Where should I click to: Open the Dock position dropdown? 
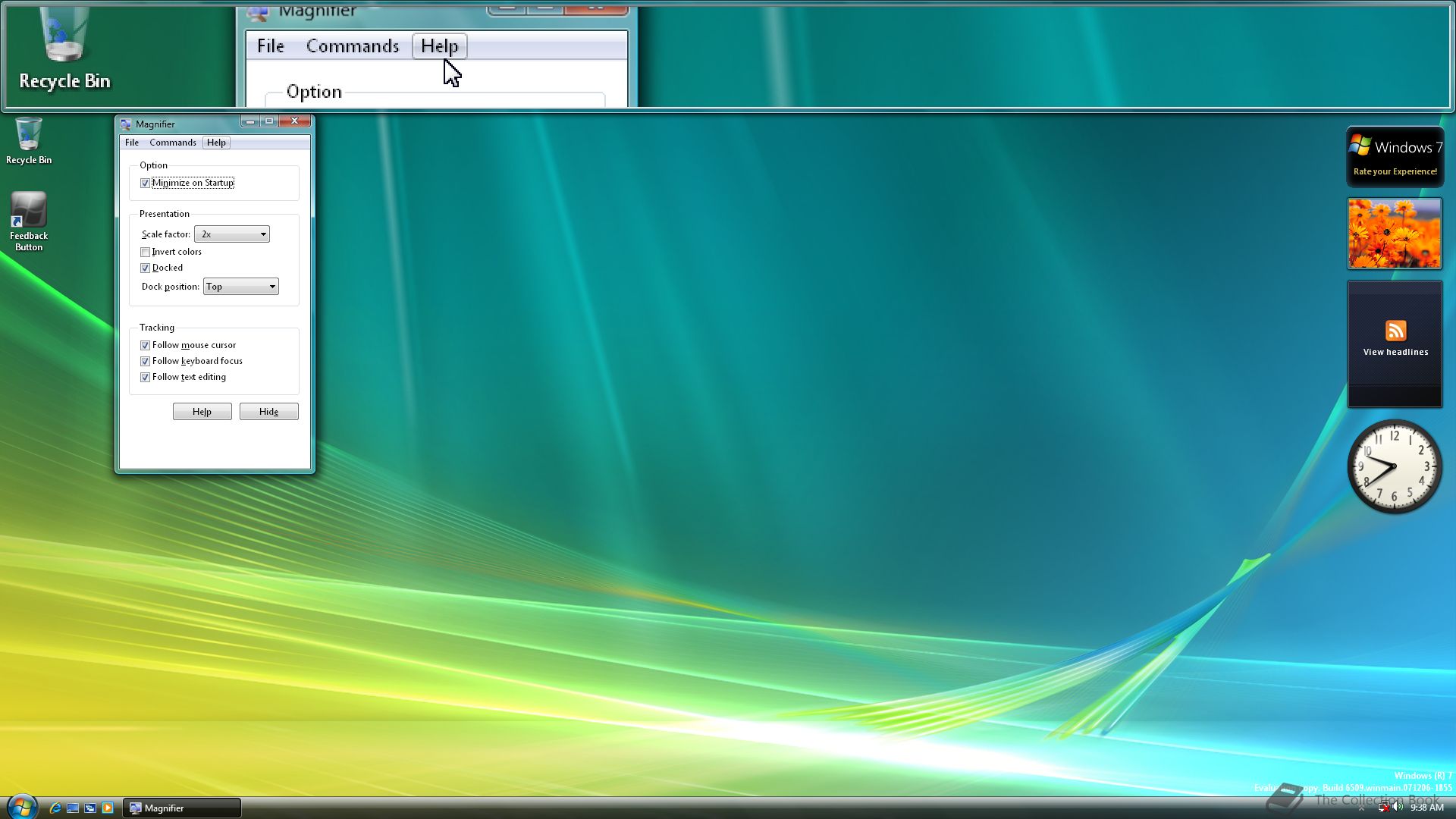click(240, 287)
